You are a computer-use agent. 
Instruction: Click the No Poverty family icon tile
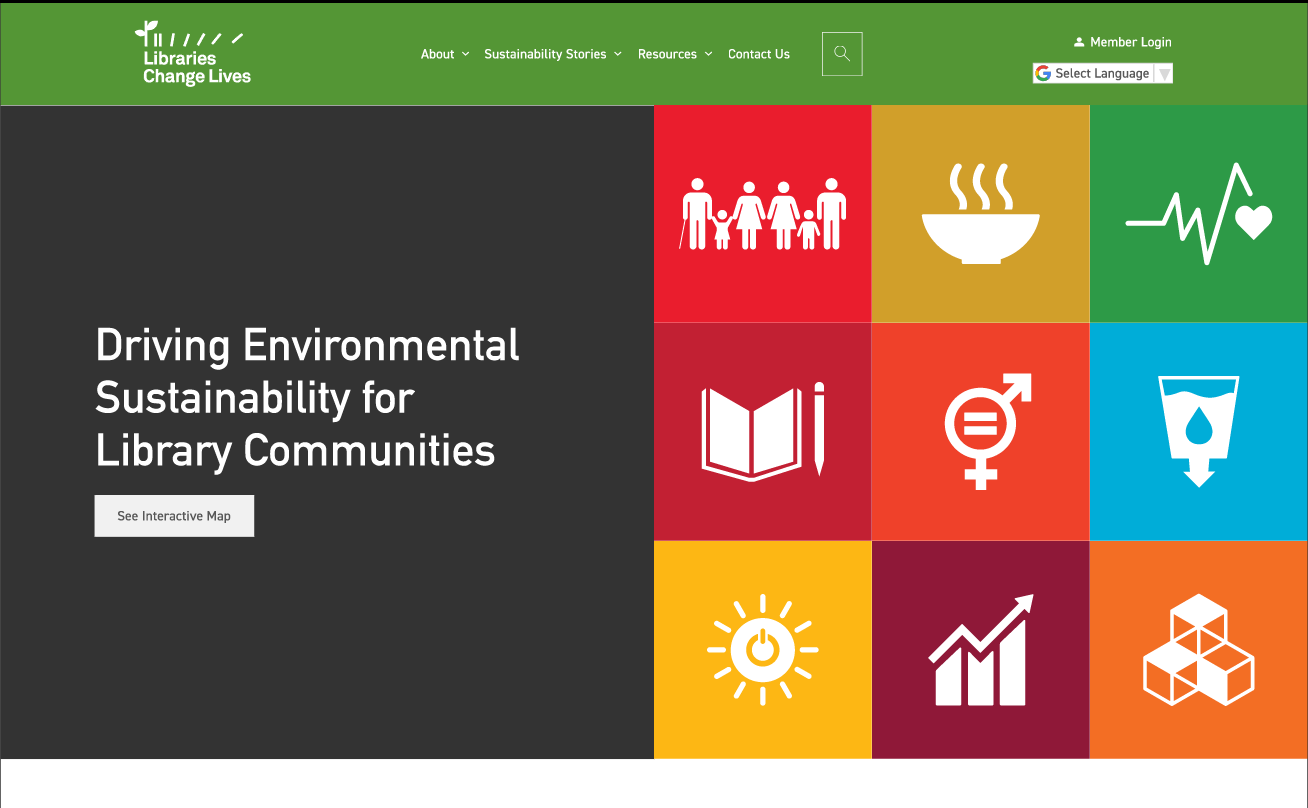click(x=762, y=214)
